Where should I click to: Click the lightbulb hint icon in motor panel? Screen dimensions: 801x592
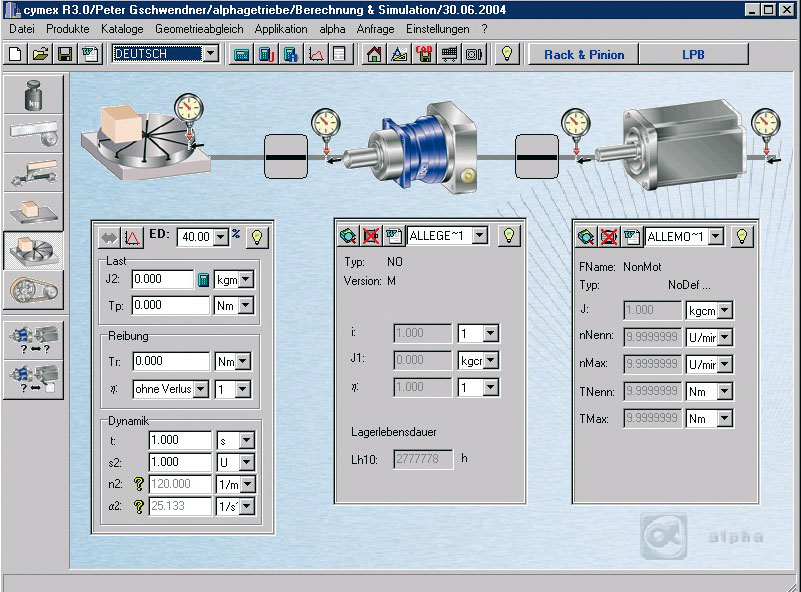(x=741, y=236)
